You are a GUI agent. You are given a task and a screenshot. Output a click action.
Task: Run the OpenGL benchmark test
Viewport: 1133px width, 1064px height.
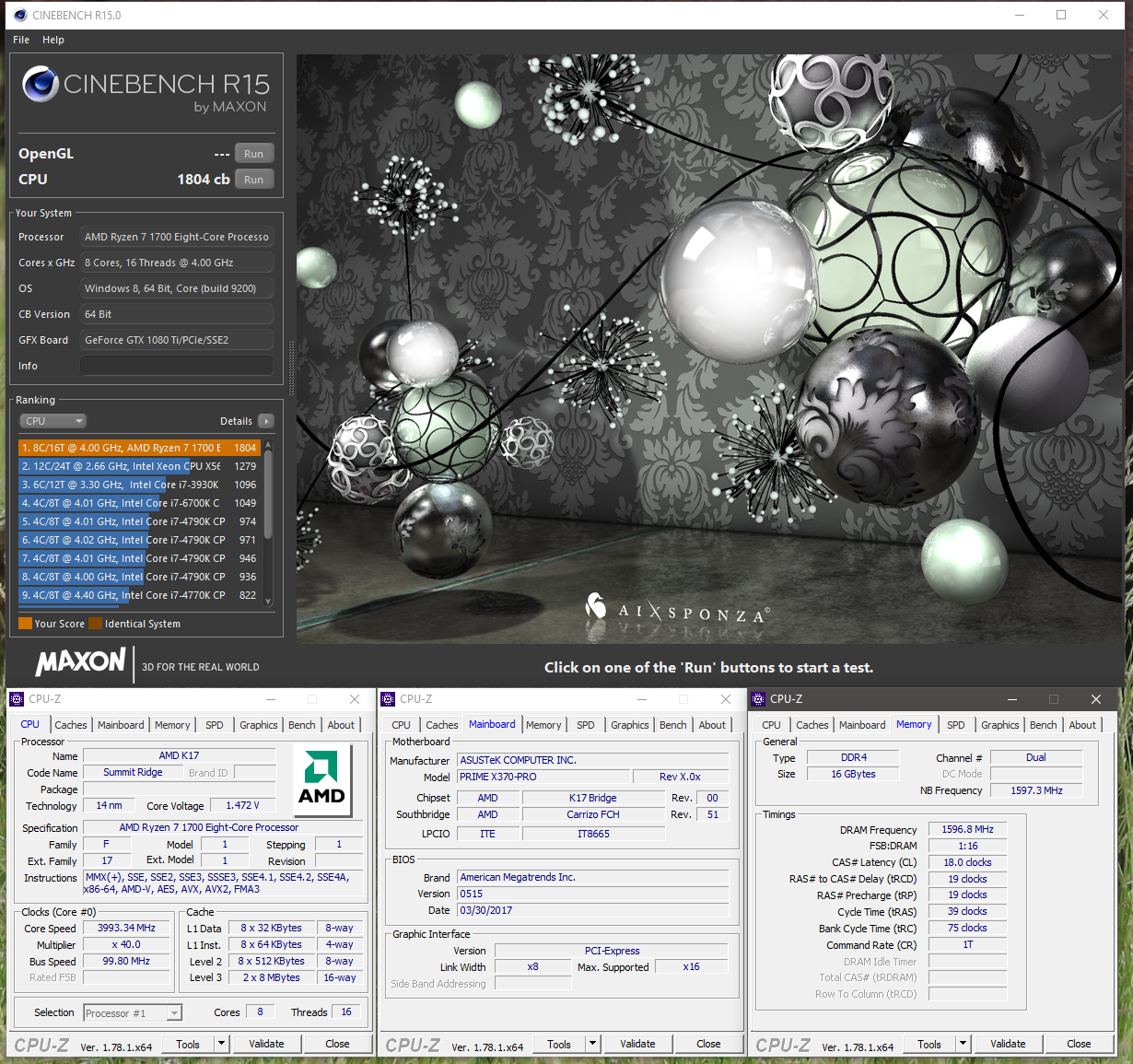point(254,154)
